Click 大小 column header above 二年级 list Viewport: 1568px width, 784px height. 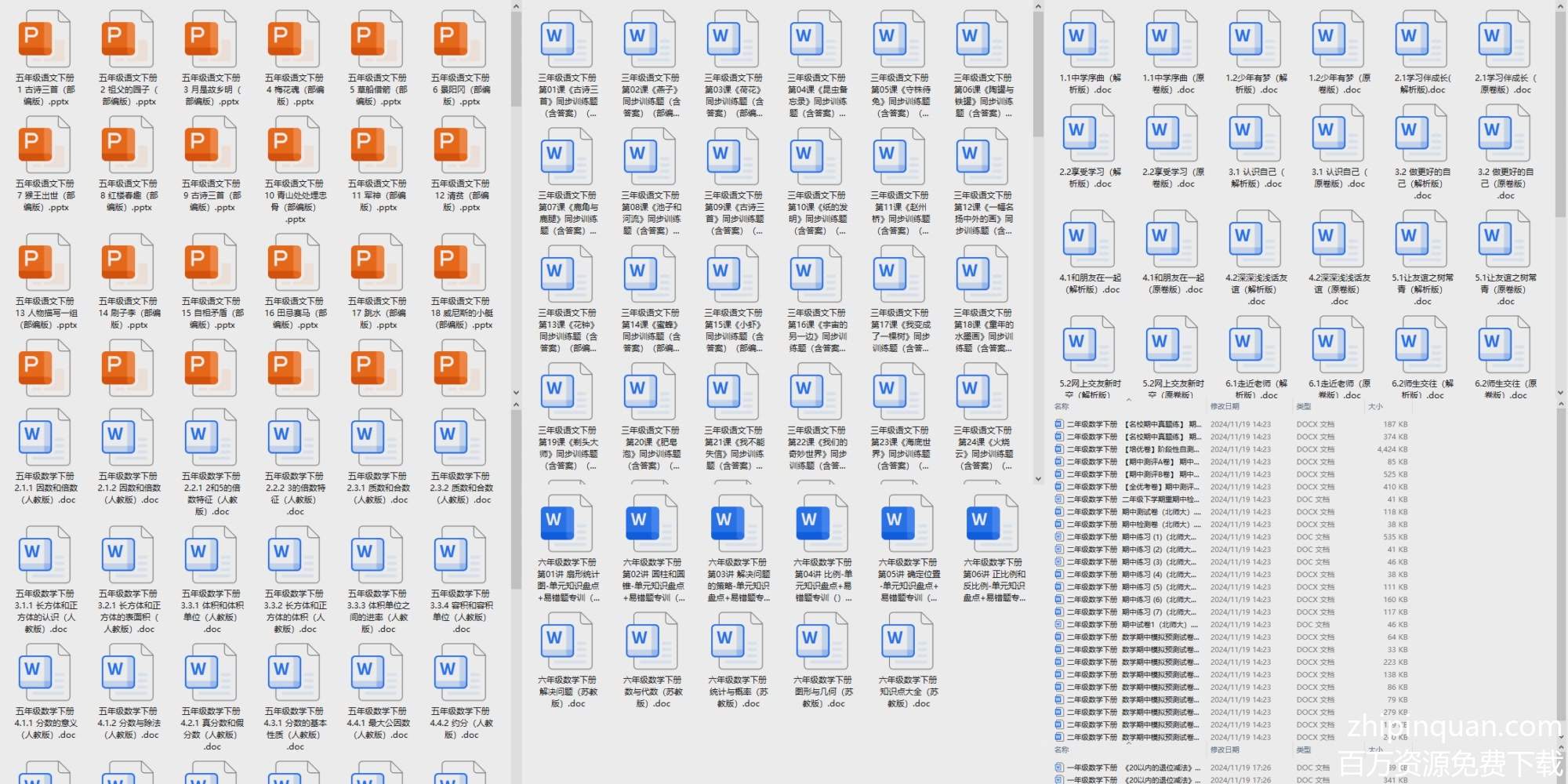(x=1375, y=406)
